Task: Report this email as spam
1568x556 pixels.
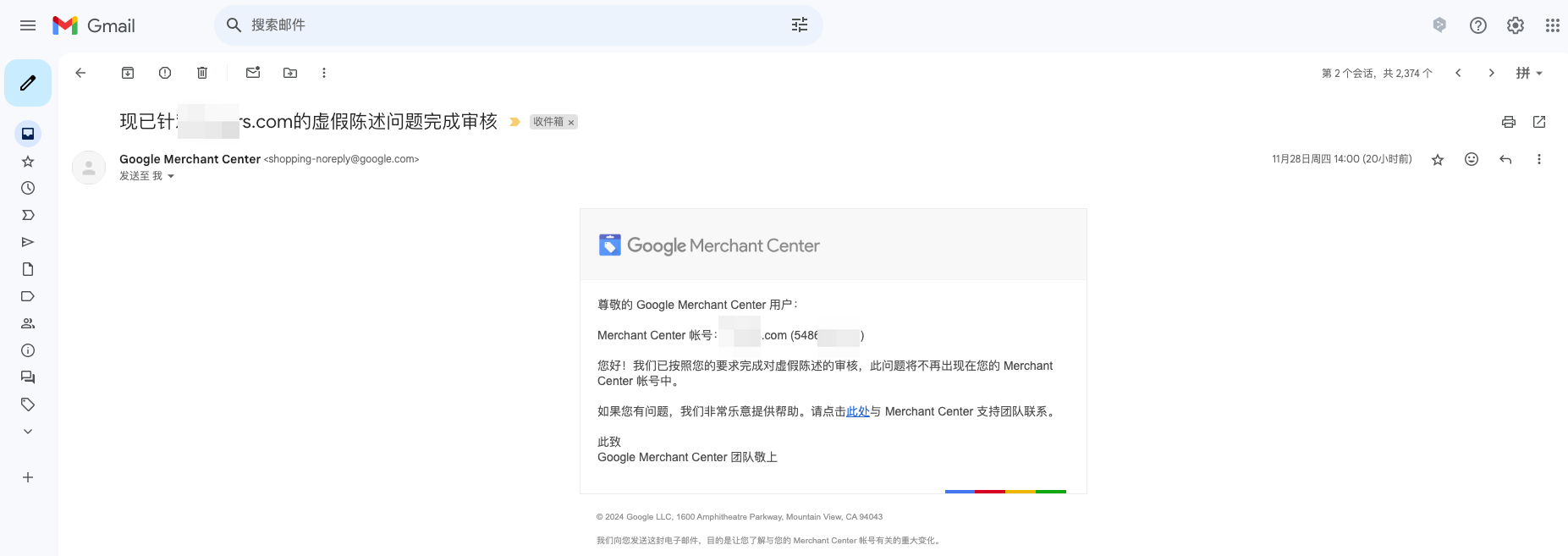Action: tap(165, 73)
